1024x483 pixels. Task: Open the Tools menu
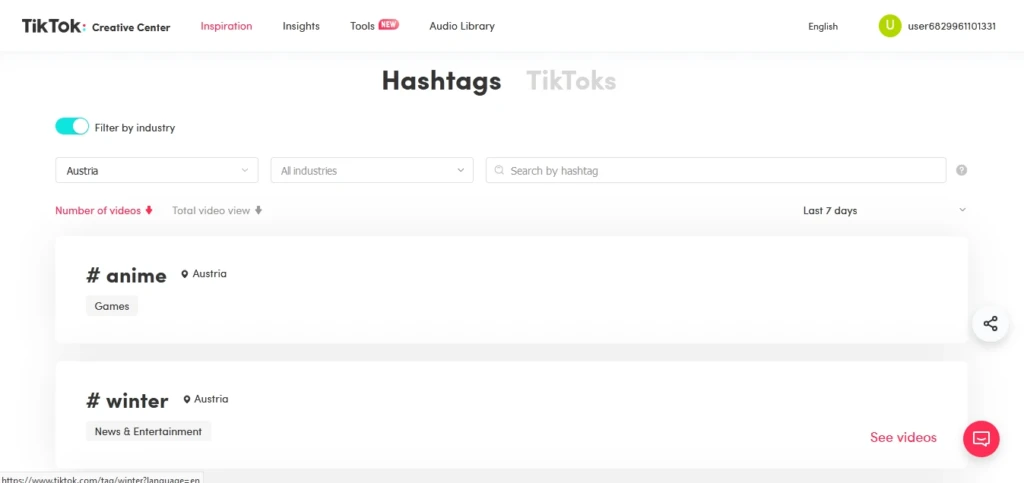pyautogui.click(x=362, y=26)
